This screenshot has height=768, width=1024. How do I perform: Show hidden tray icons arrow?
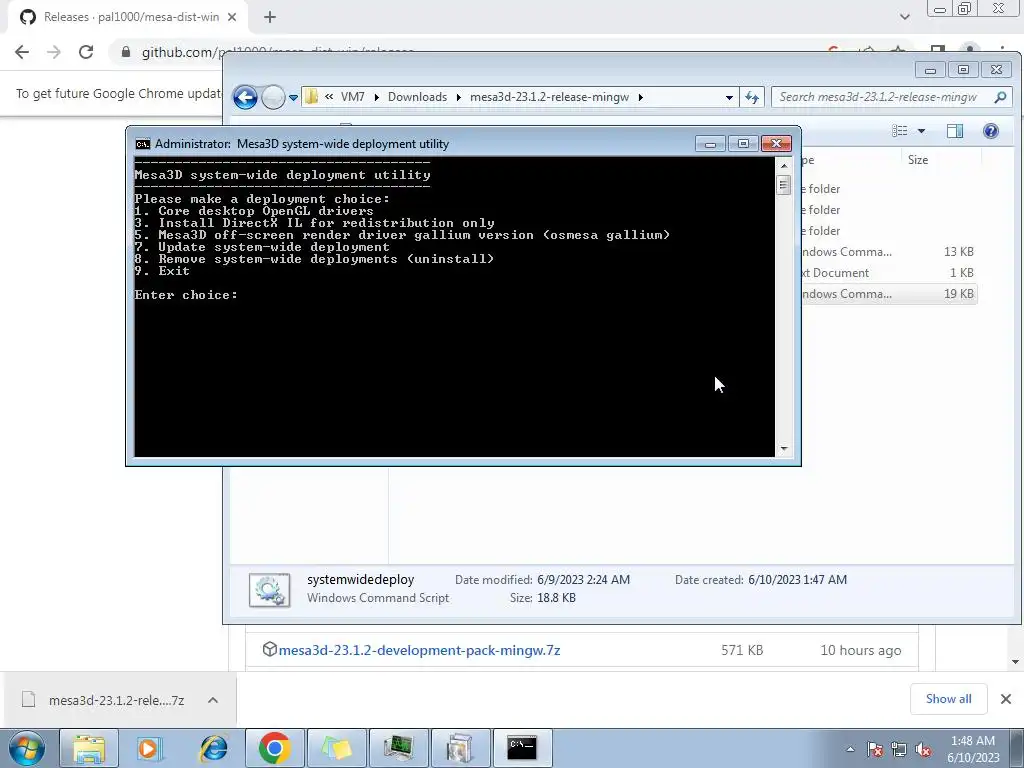point(850,749)
